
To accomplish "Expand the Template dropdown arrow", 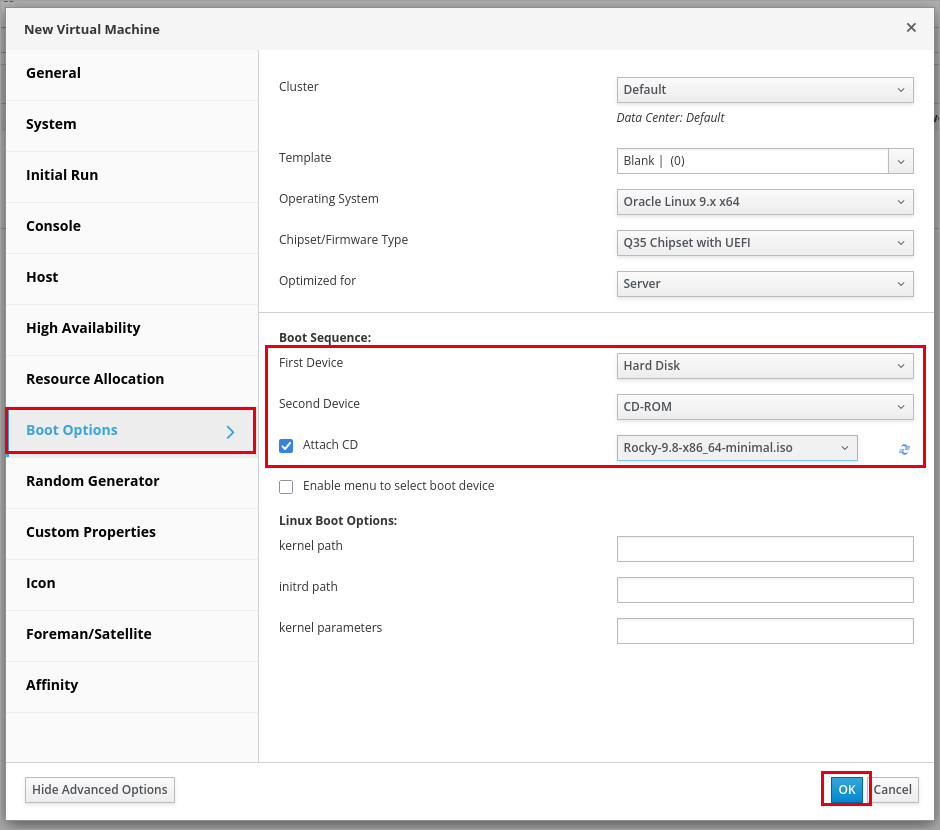I will pos(901,161).
